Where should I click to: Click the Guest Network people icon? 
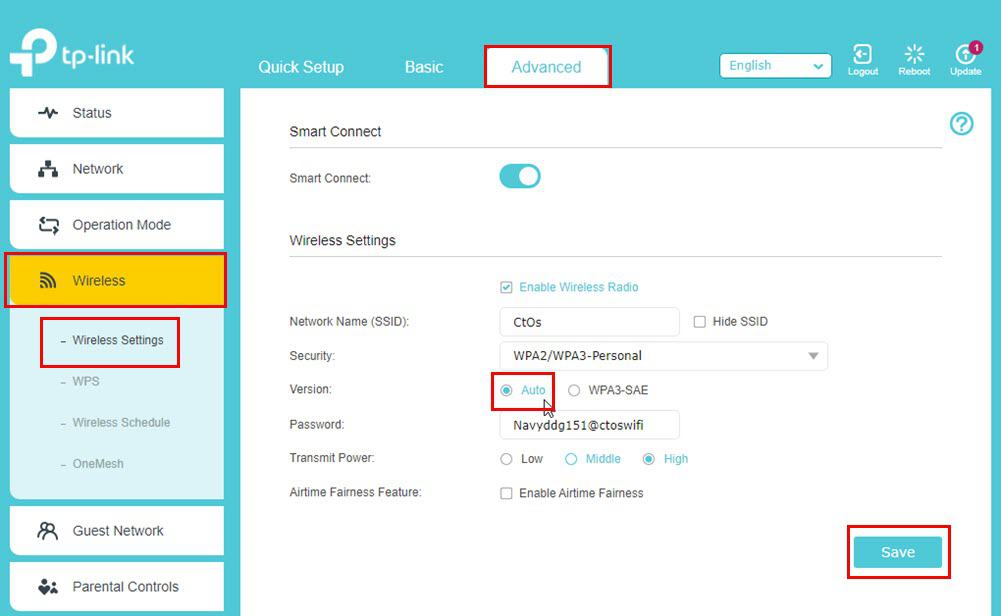click(48, 530)
